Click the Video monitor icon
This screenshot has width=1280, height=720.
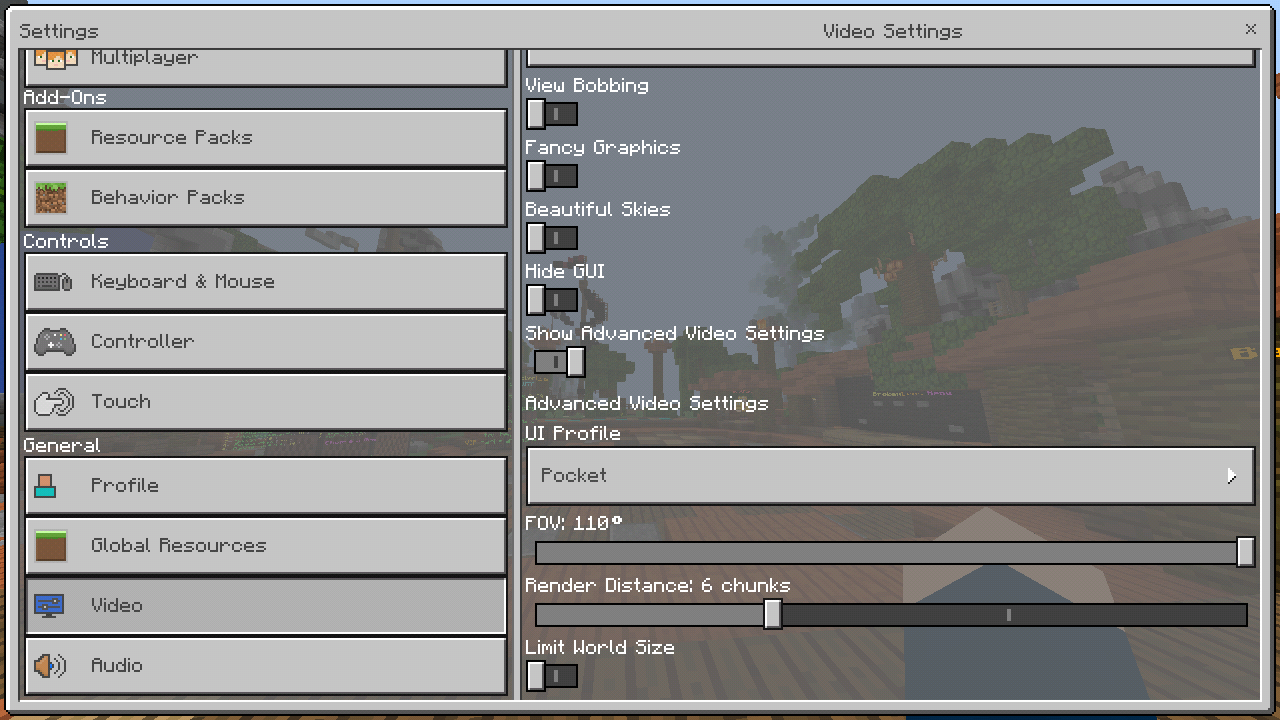click(x=49, y=605)
